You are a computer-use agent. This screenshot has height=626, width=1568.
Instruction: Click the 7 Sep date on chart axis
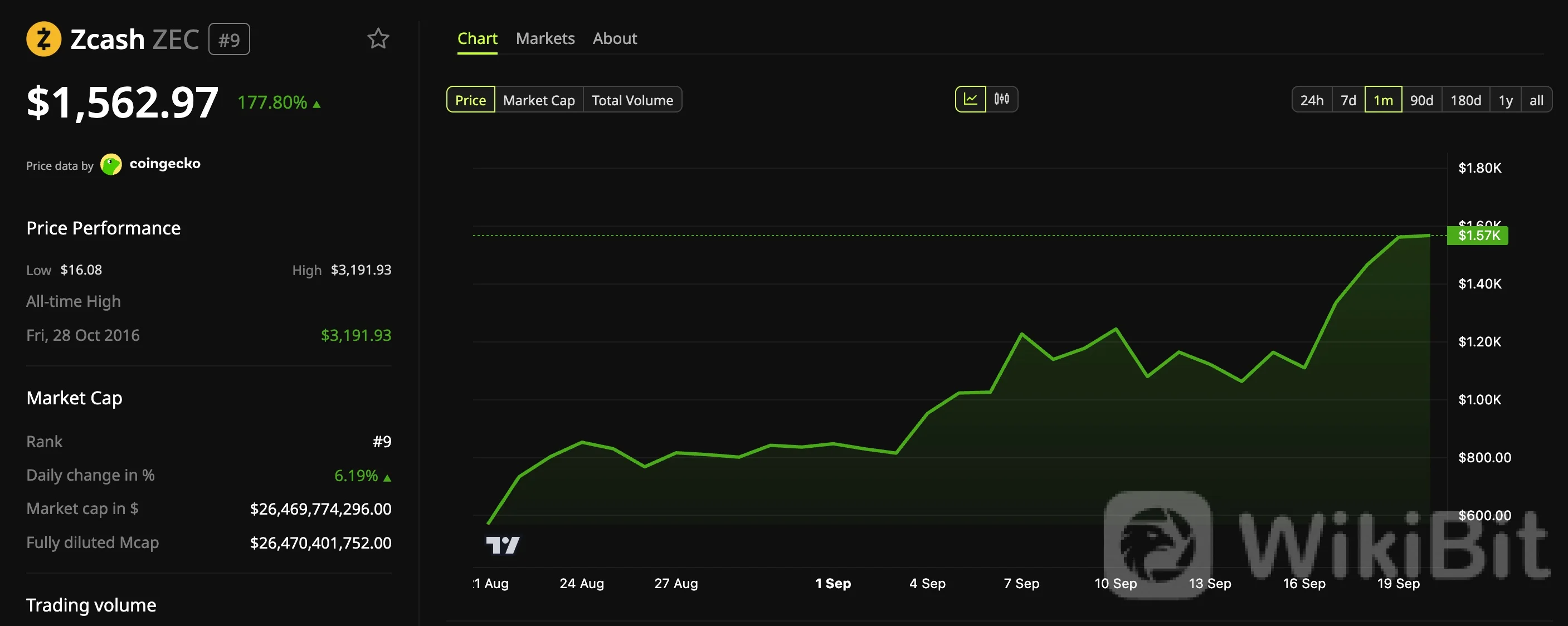pyautogui.click(x=1021, y=584)
